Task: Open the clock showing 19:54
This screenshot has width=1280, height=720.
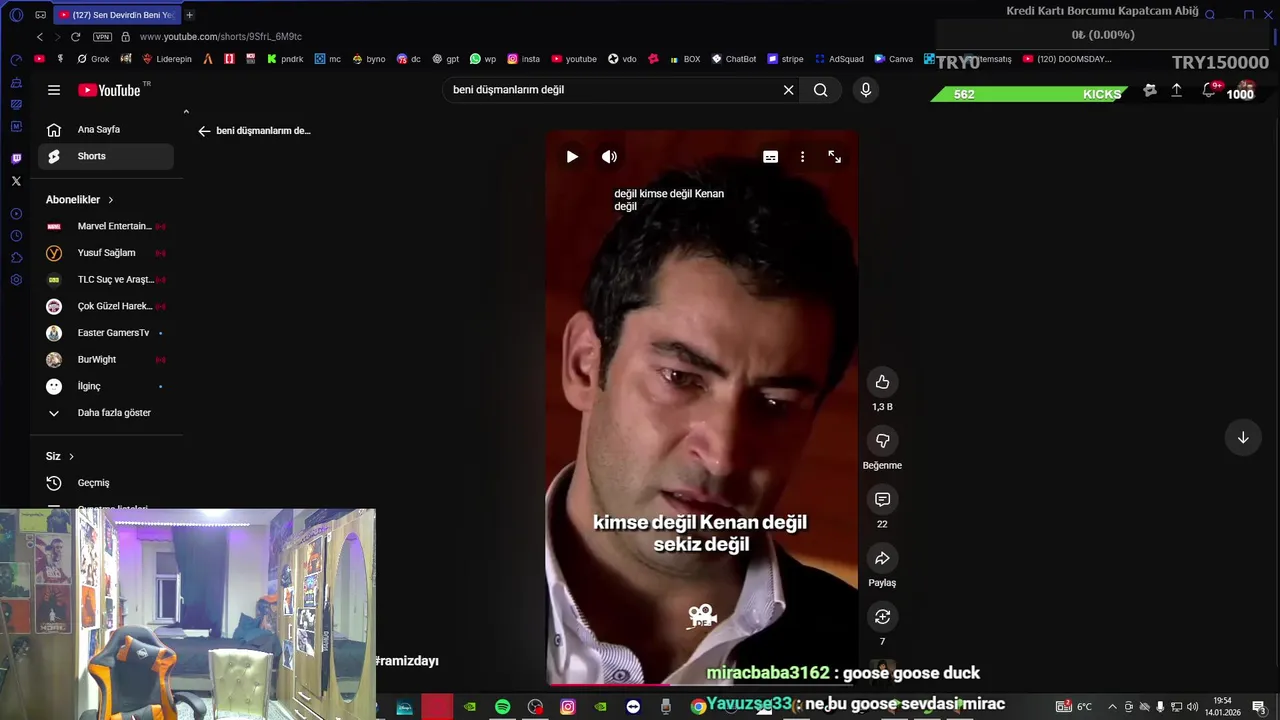Action: pyautogui.click(x=1222, y=707)
